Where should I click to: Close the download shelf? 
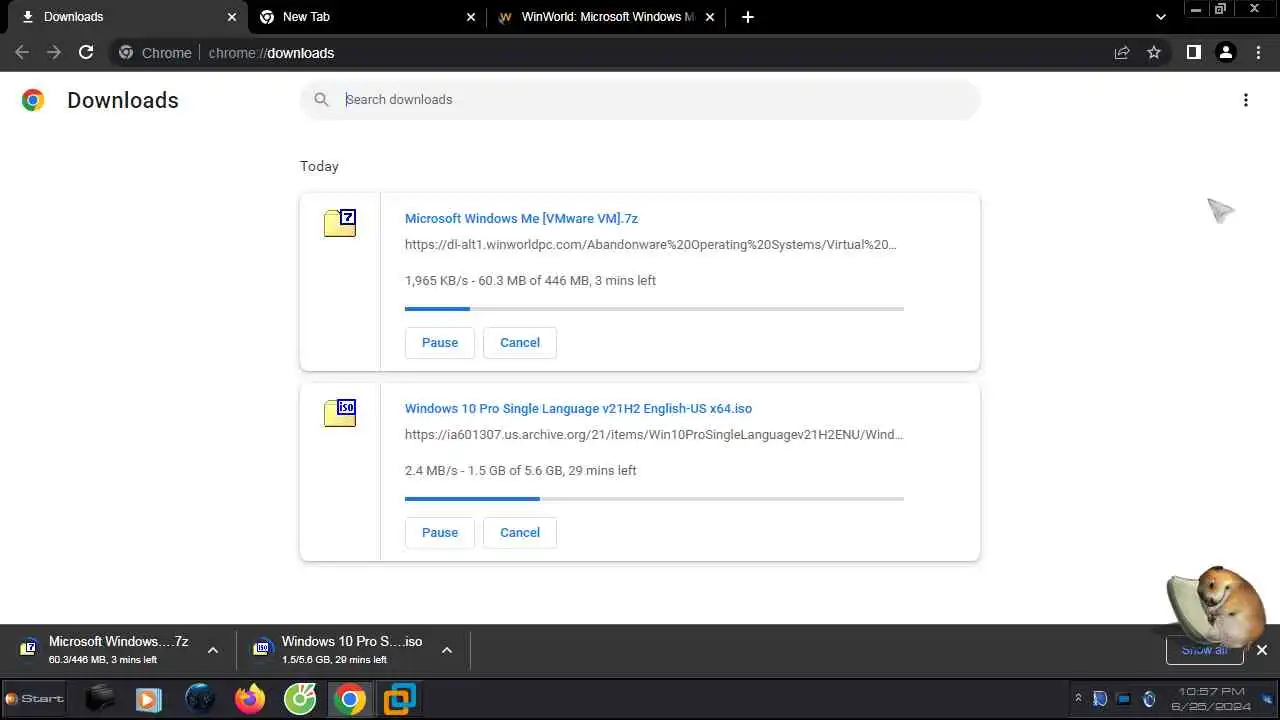(1262, 650)
